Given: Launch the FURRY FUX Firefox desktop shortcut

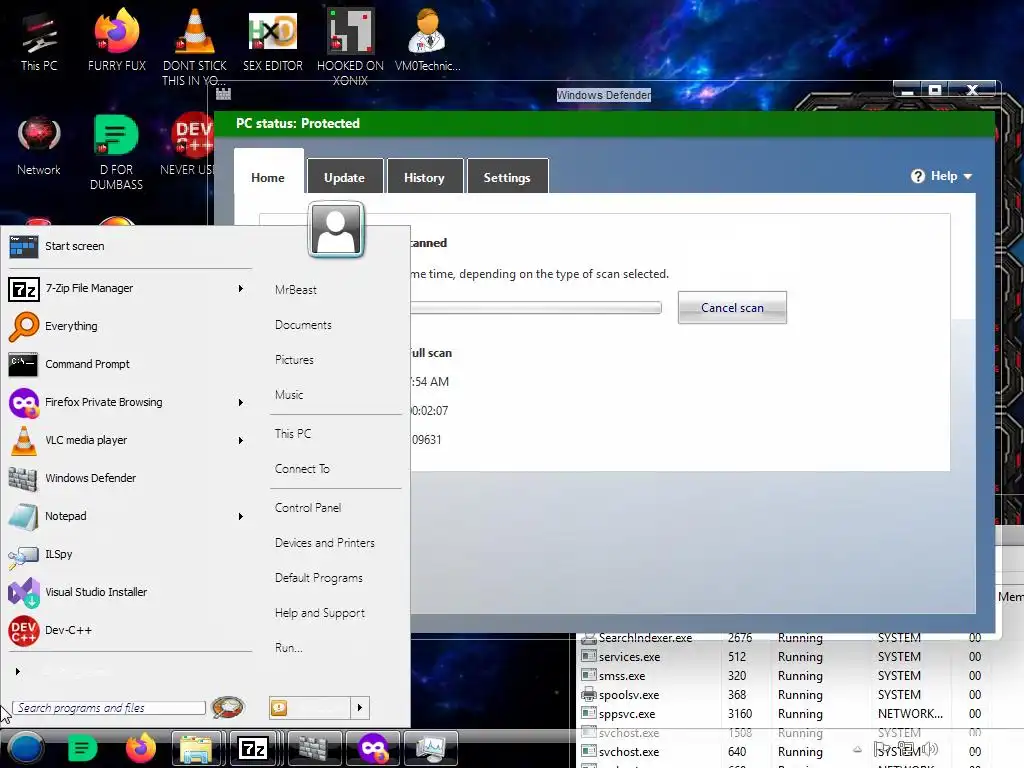Looking at the screenshot, I should point(116,42).
